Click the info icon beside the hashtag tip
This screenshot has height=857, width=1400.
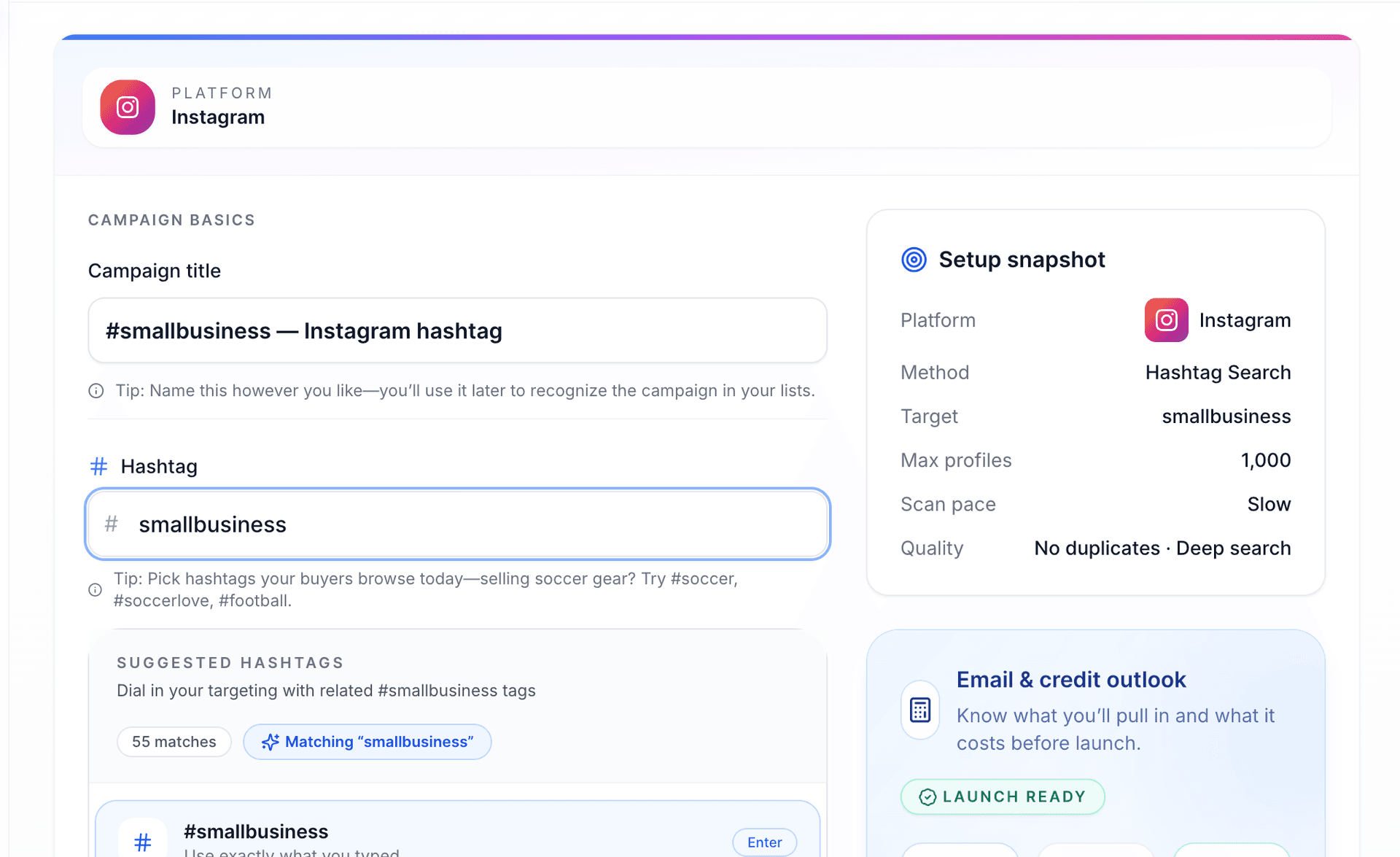point(95,589)
